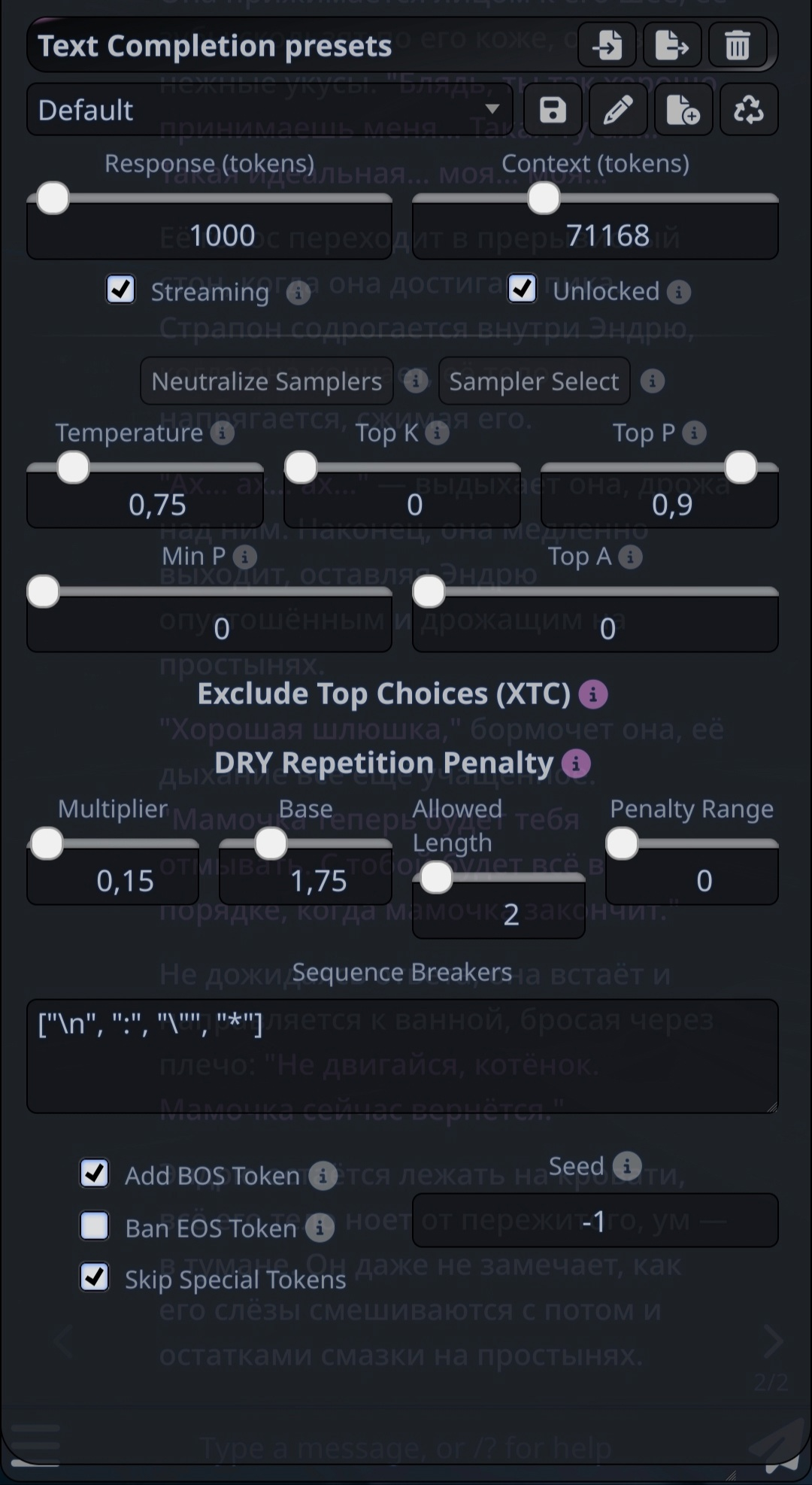Screen dimensions: 812x1485
Task: Click the import preset icon
Action: coord(607,46)
